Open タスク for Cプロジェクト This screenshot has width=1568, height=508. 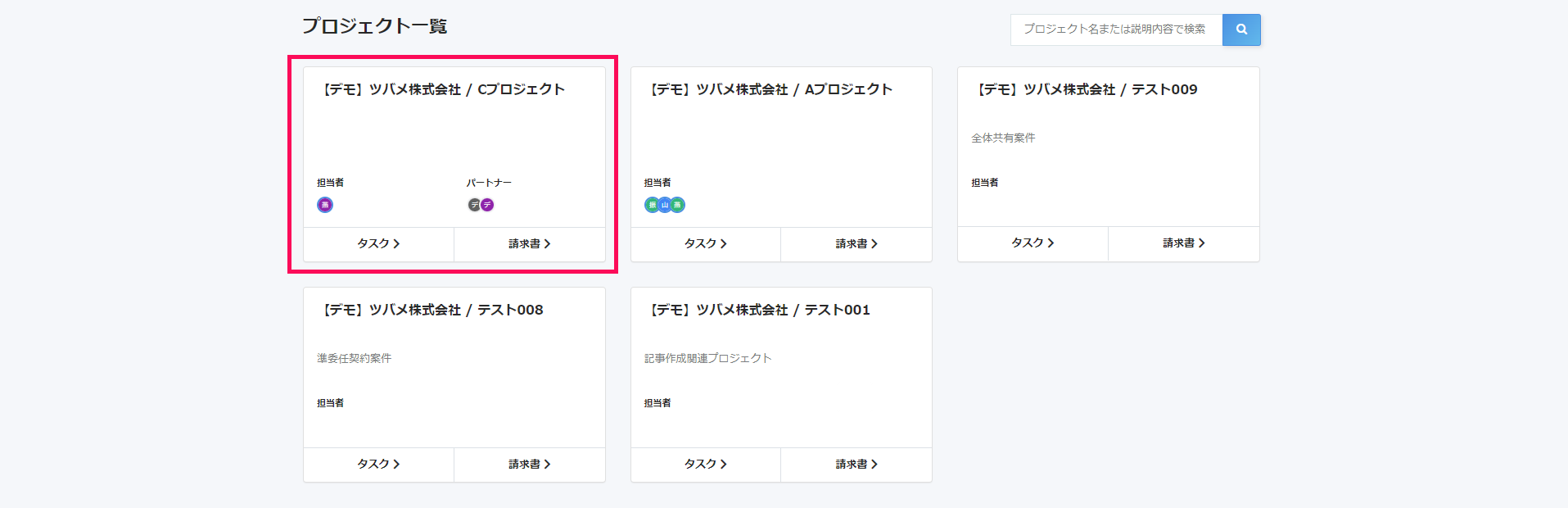point(378,244)
